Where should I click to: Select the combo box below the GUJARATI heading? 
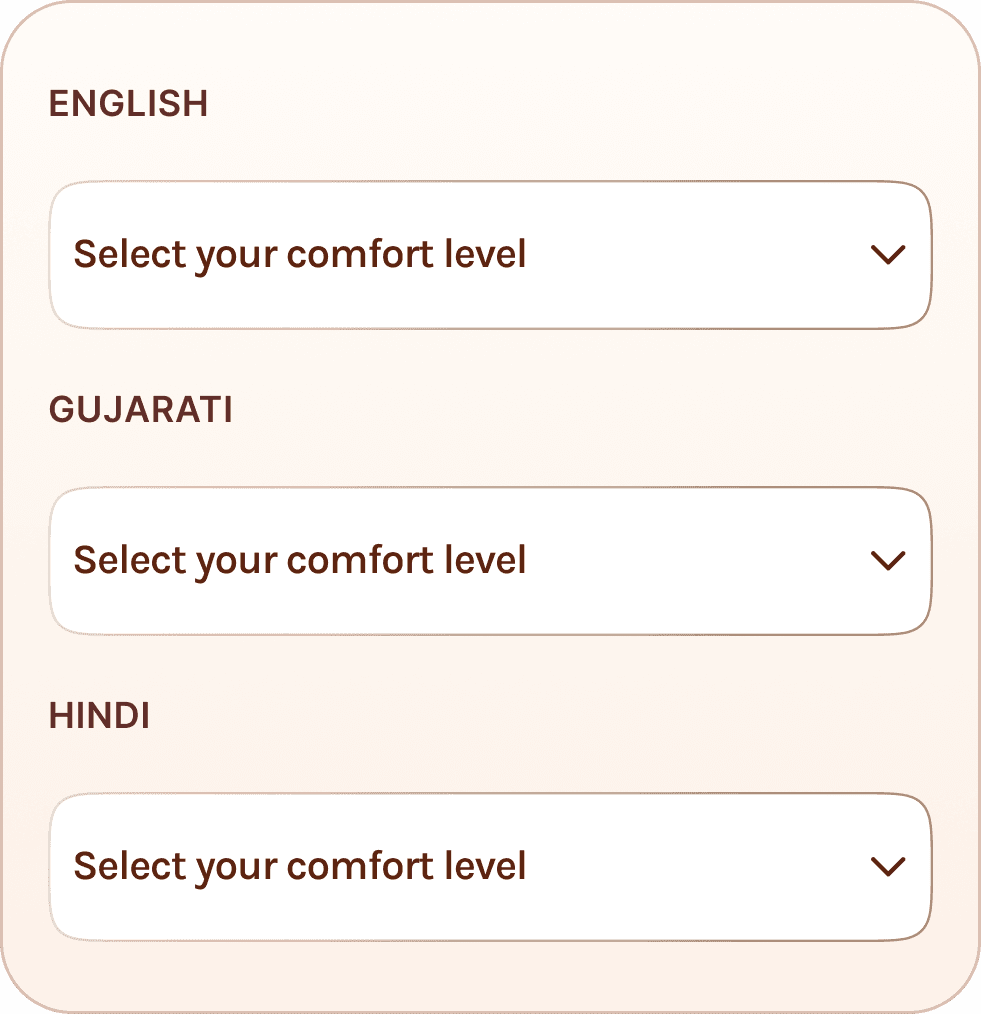tap(490, 561)
